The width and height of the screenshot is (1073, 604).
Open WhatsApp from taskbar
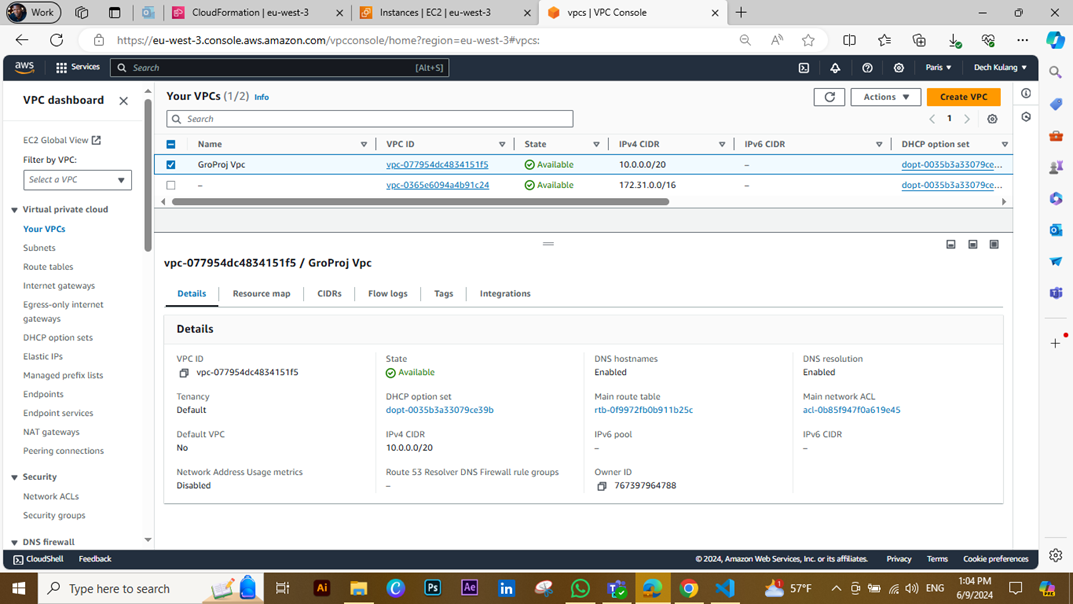[580, 588]
